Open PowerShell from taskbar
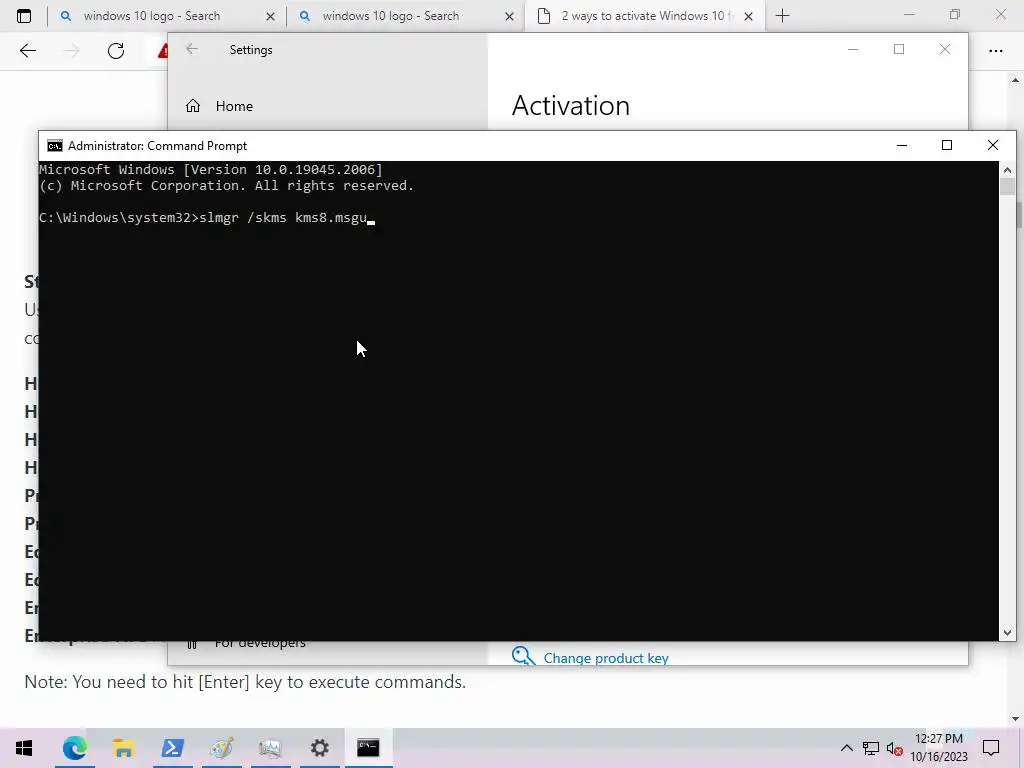 172,748
